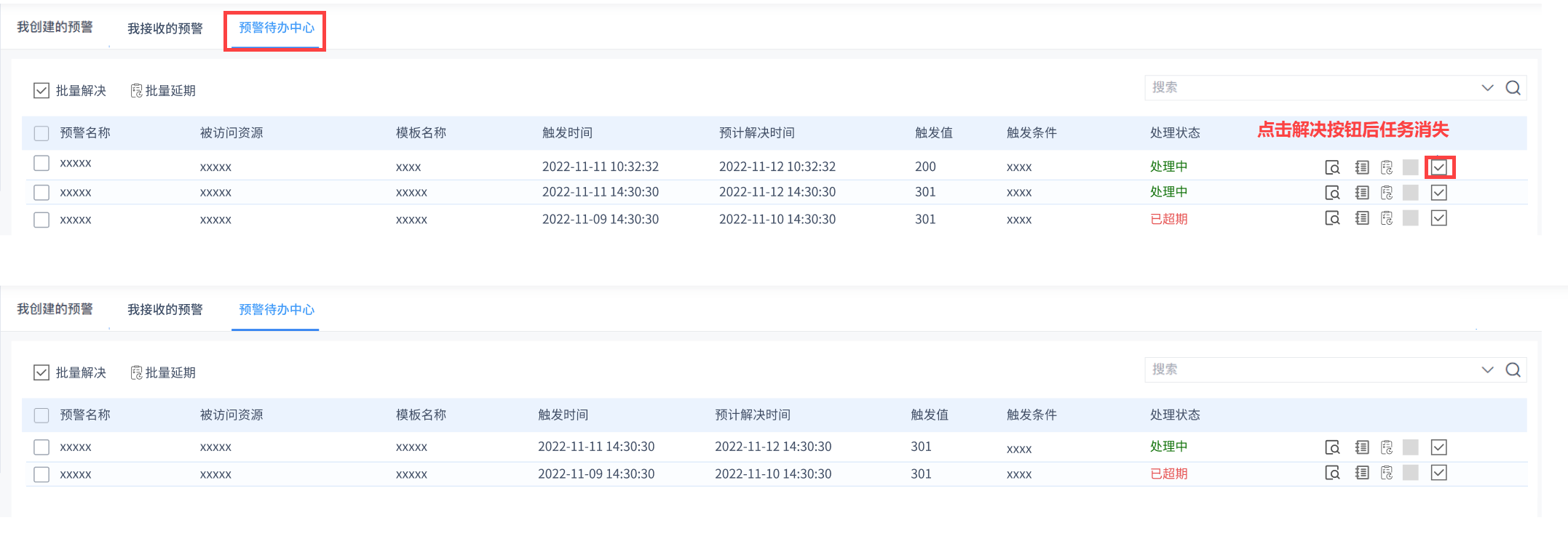Viewport: 1568px width, 547px height.
Task: Toggle the select-all checkbox beside upper 预警名称 header
Action: pos(41,133)
